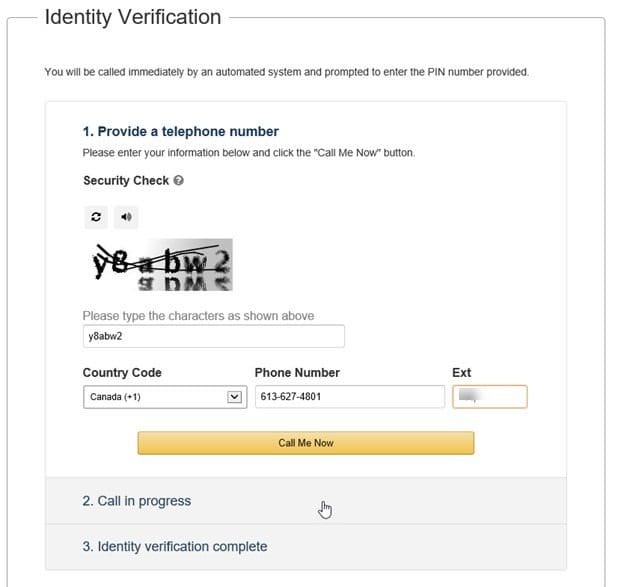Screen dimensions: 624x587
Task: Select the 1. Provide a telephone number heading
Action: [x=181, y=132]
